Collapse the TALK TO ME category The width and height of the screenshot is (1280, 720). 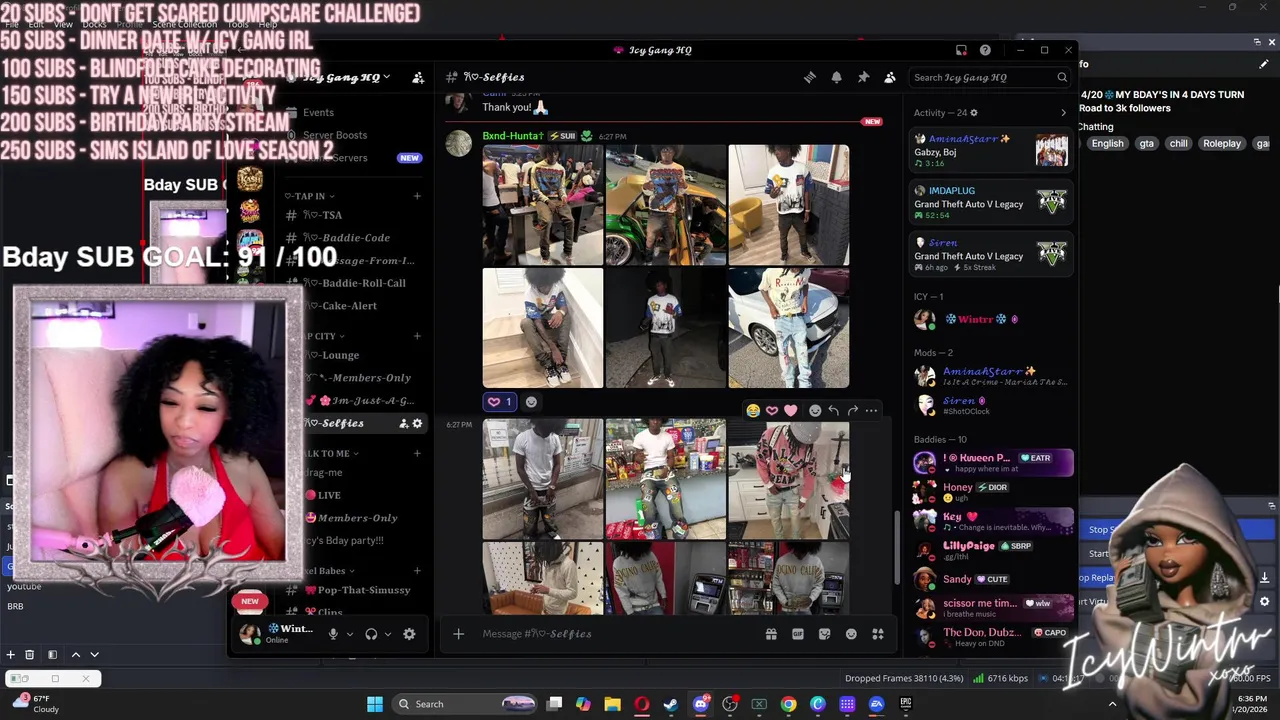pyautogui.click(x=330, y=454)
